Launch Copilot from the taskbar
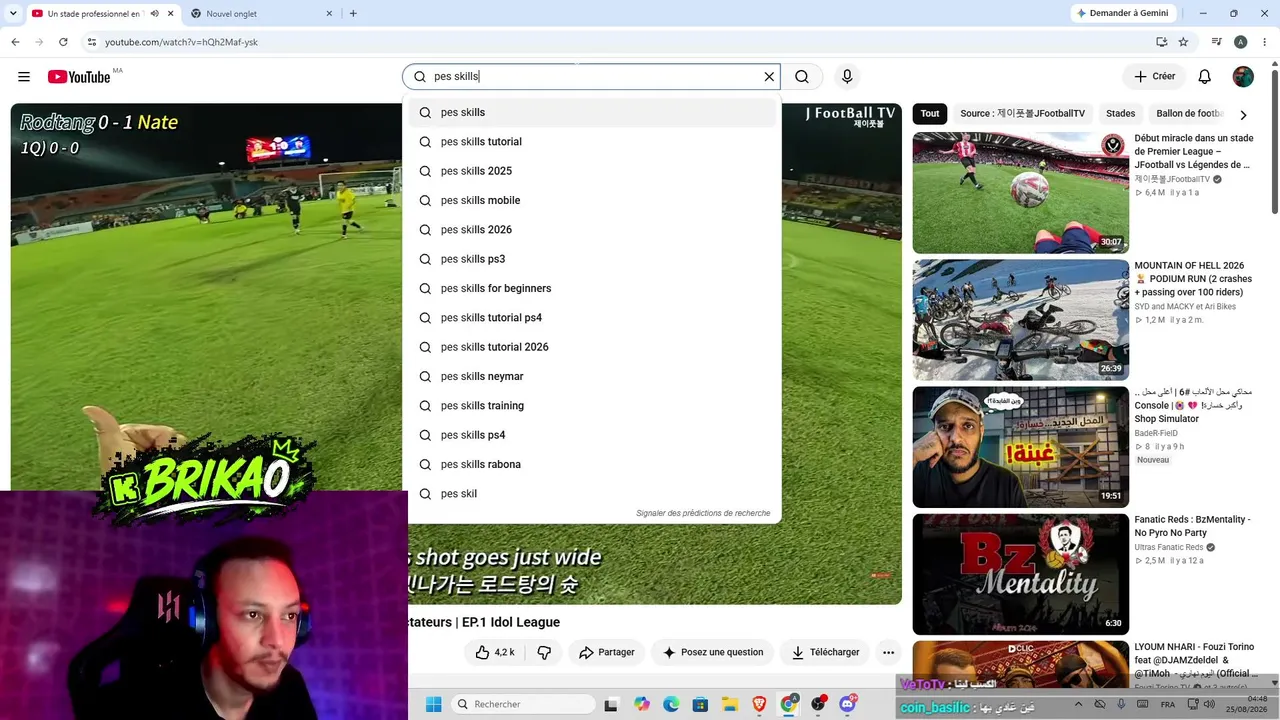This screenshot has width=1280, height=720. click(642, 704)
